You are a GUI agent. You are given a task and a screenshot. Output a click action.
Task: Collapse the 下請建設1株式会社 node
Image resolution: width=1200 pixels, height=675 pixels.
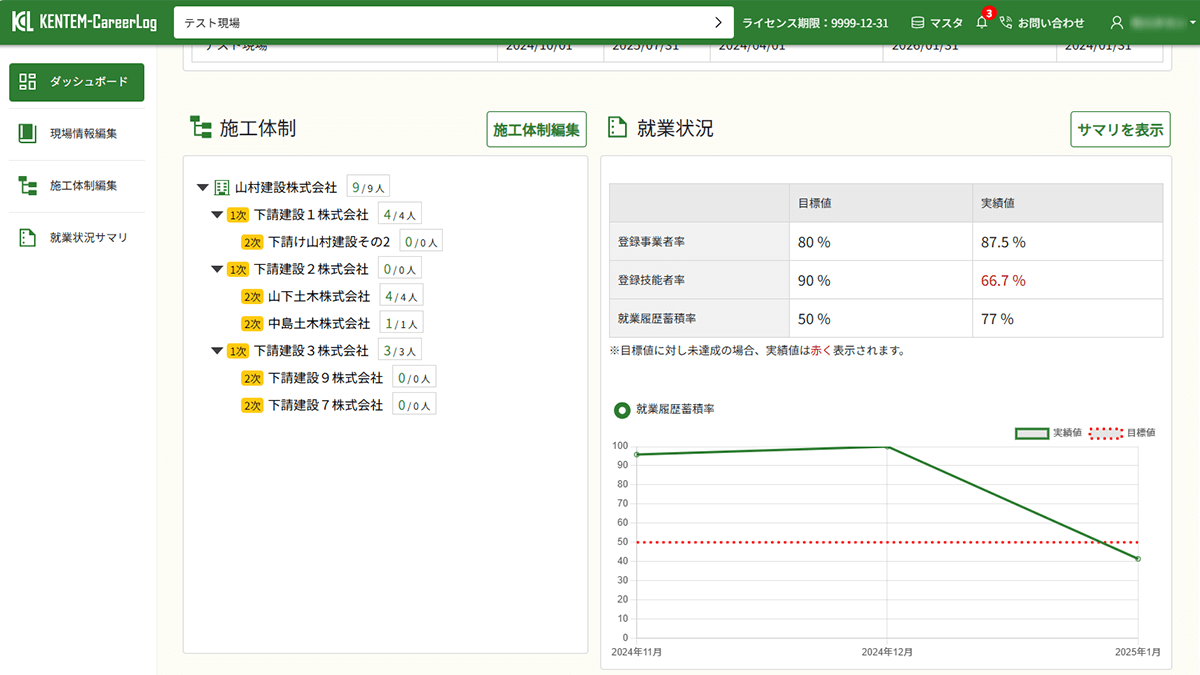[217, 213]
